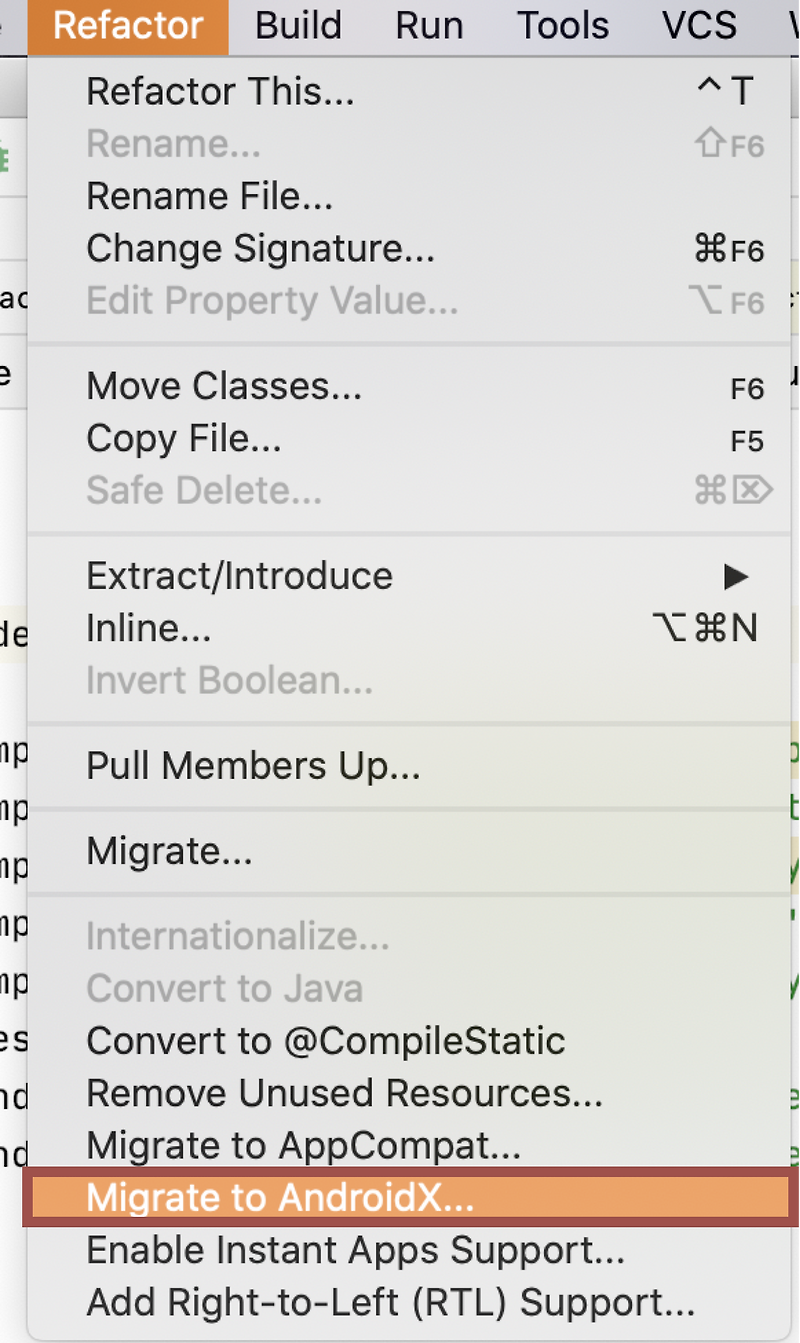
Task: Open the Run menu
Action: [x=429, y=26]
